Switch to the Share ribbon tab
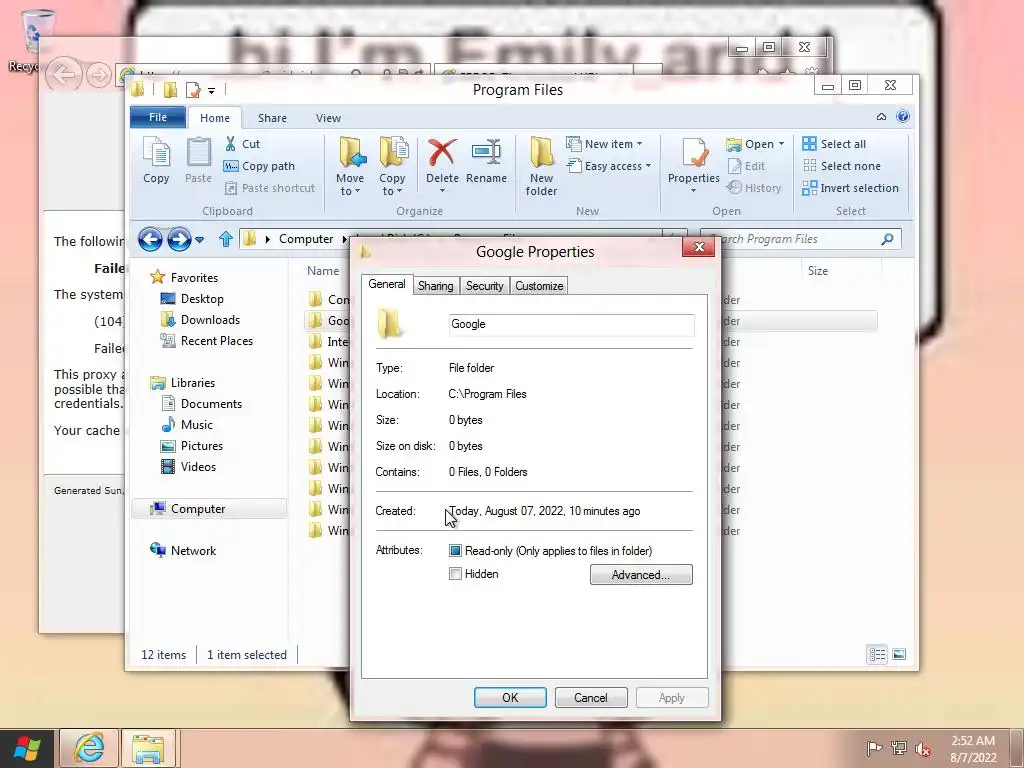The image size is (1024, 768). [272, 118]
